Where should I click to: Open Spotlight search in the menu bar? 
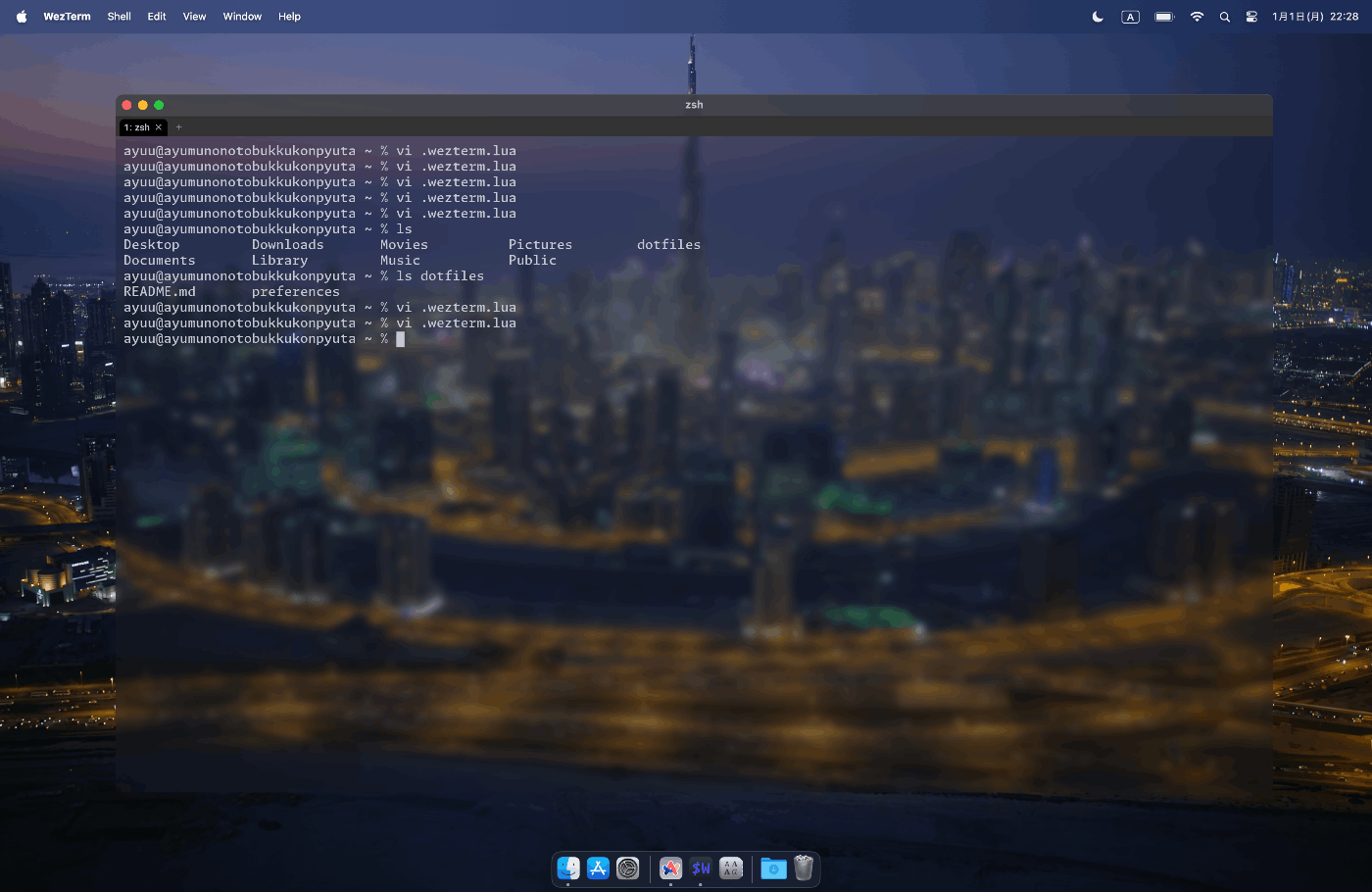click(1224, 16)
